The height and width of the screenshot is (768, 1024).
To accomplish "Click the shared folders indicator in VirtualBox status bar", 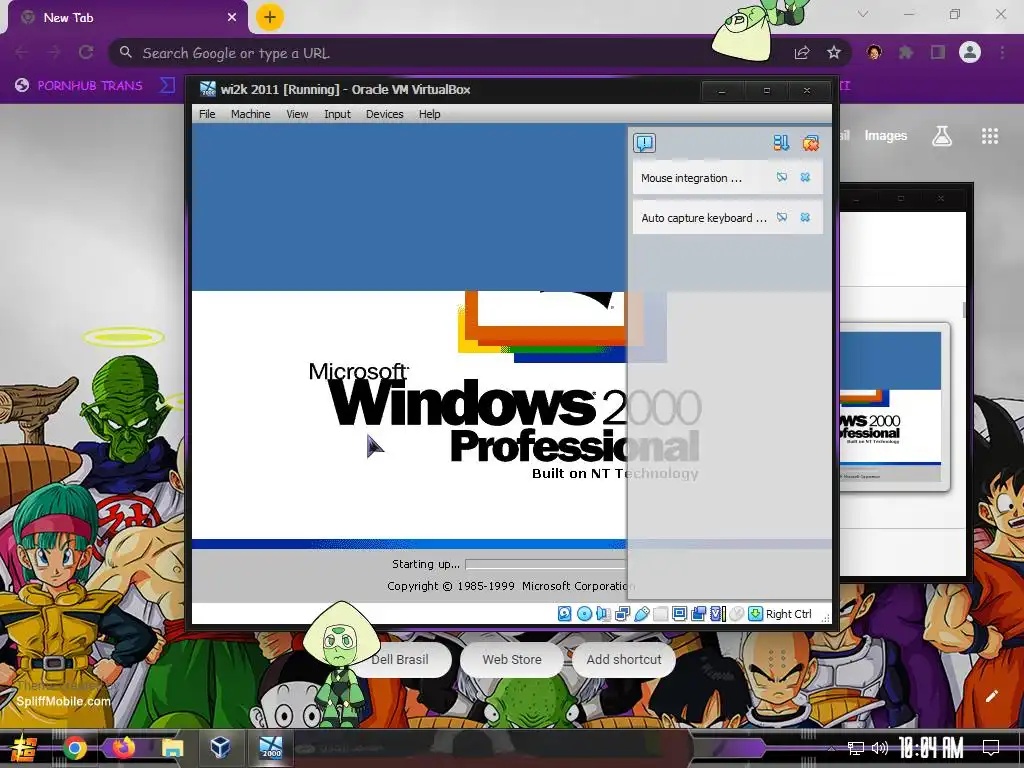I will pyautogui.click(x=660, y=614).
